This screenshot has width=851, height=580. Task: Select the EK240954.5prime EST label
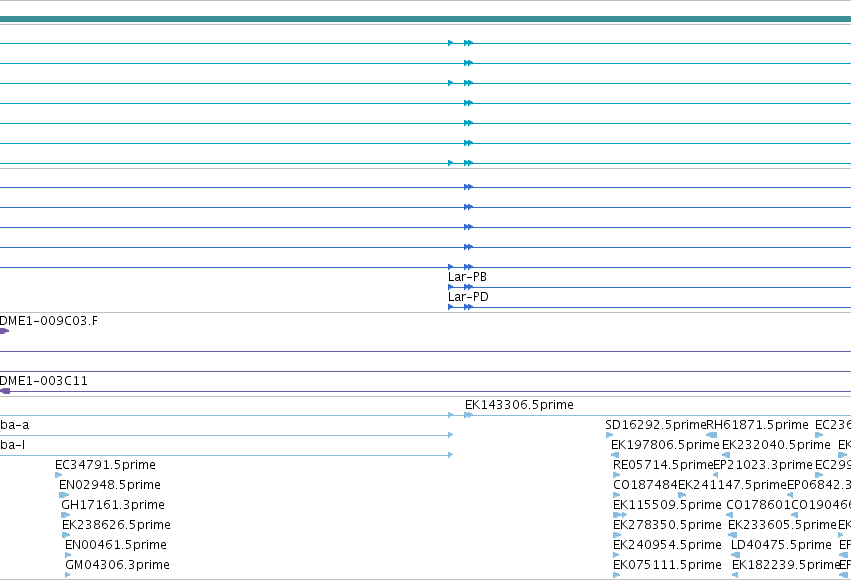(x=667, y=545)
